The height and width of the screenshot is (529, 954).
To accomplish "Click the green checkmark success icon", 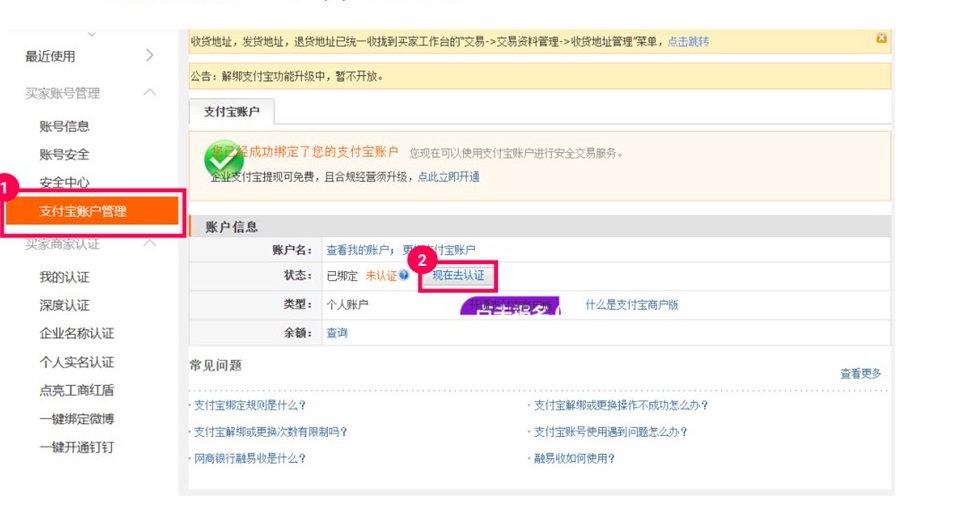I will click(x=223, y=159).
